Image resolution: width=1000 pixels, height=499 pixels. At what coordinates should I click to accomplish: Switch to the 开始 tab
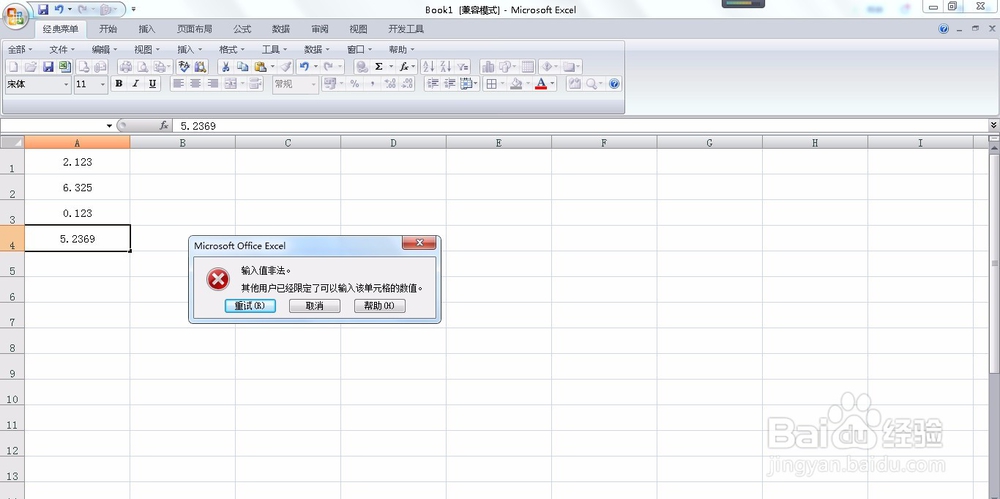pyautogui.click(x=108, y=29)
